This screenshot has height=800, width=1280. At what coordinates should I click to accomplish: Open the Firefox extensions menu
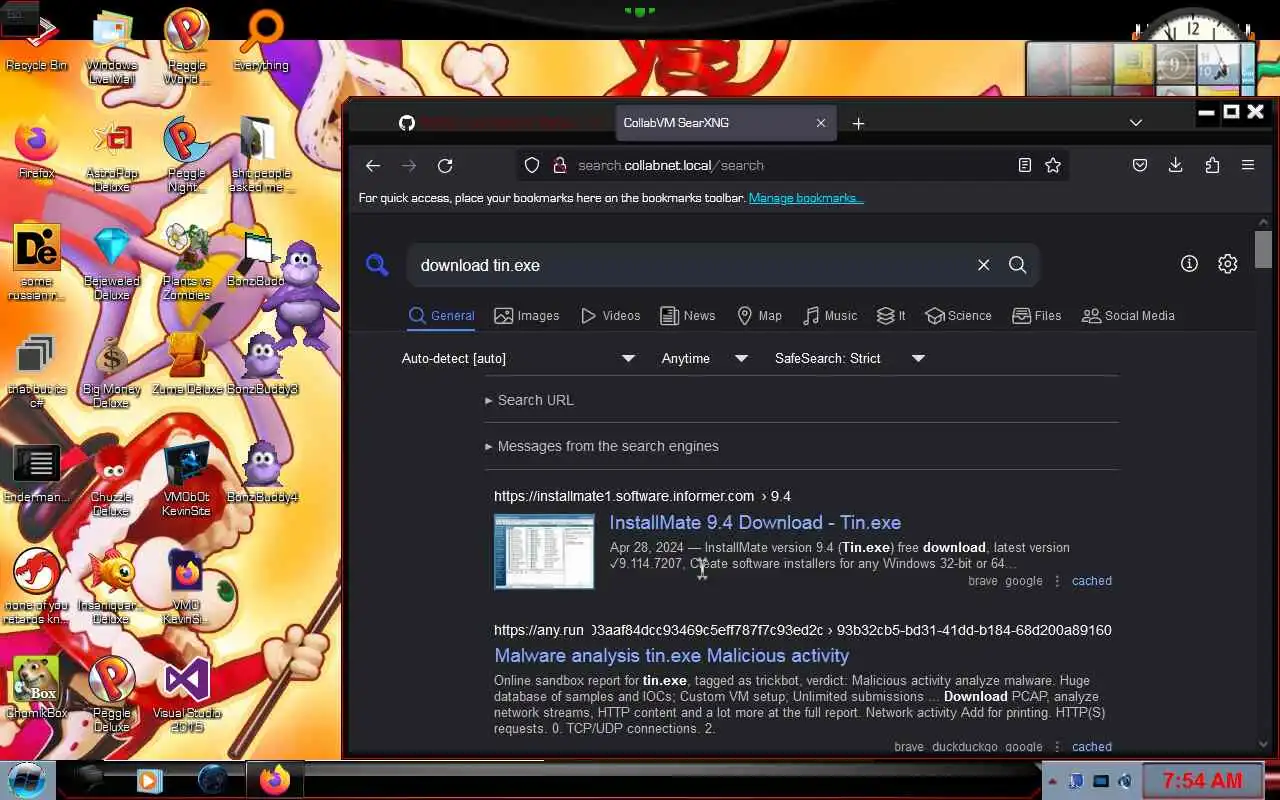[x=1212, y=166]
